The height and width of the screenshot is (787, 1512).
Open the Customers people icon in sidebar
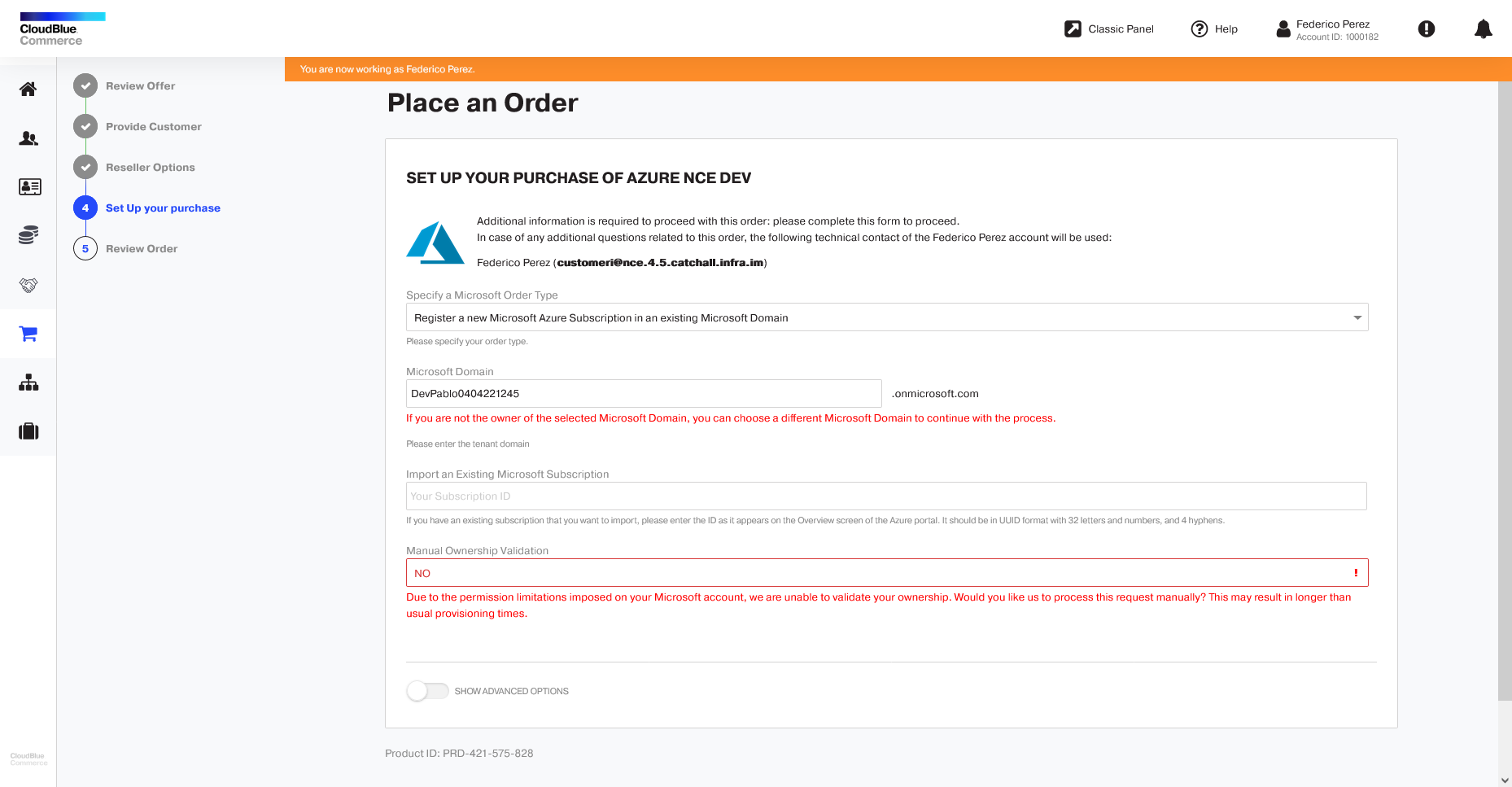(x=28, y=138)
